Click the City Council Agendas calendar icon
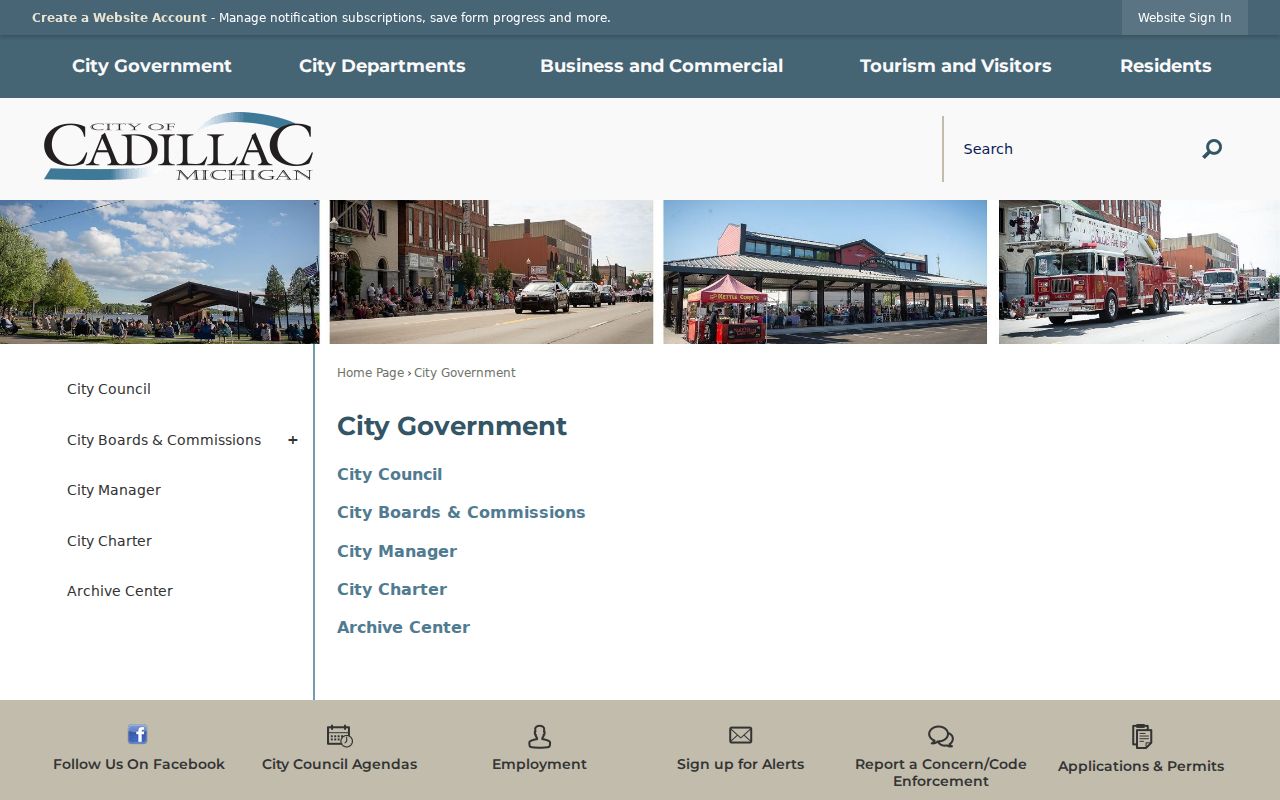 tap(340, 736)
